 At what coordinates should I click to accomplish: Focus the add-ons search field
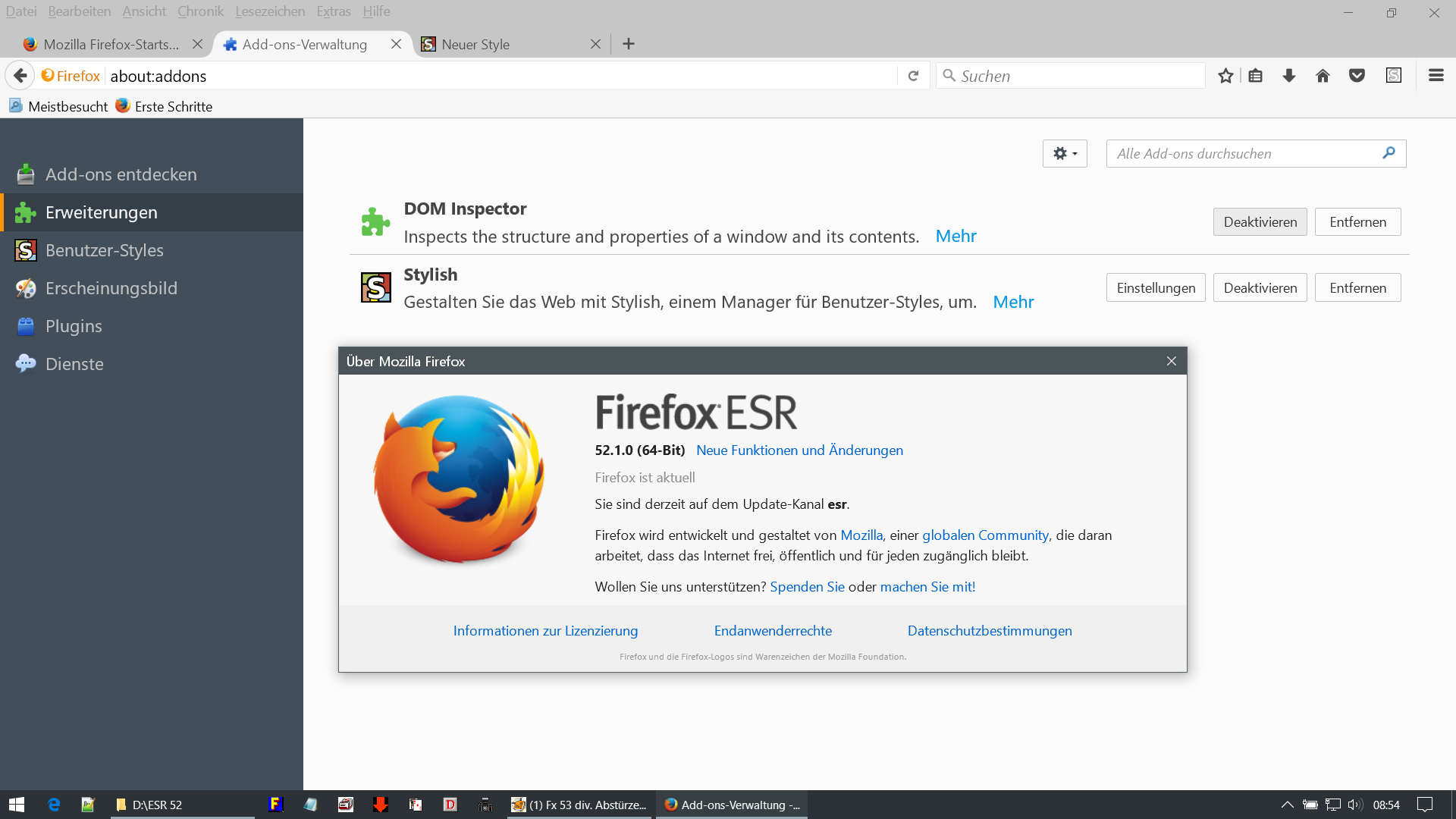pos(1244,154)
